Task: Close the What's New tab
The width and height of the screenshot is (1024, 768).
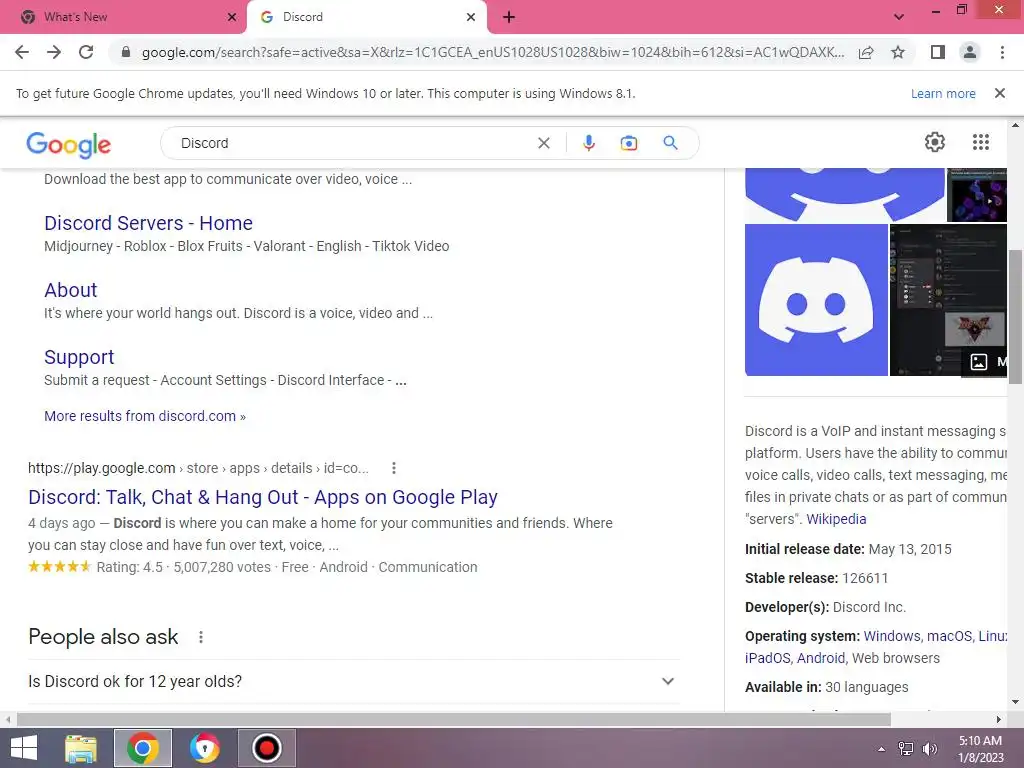Action: click(231, 17)
